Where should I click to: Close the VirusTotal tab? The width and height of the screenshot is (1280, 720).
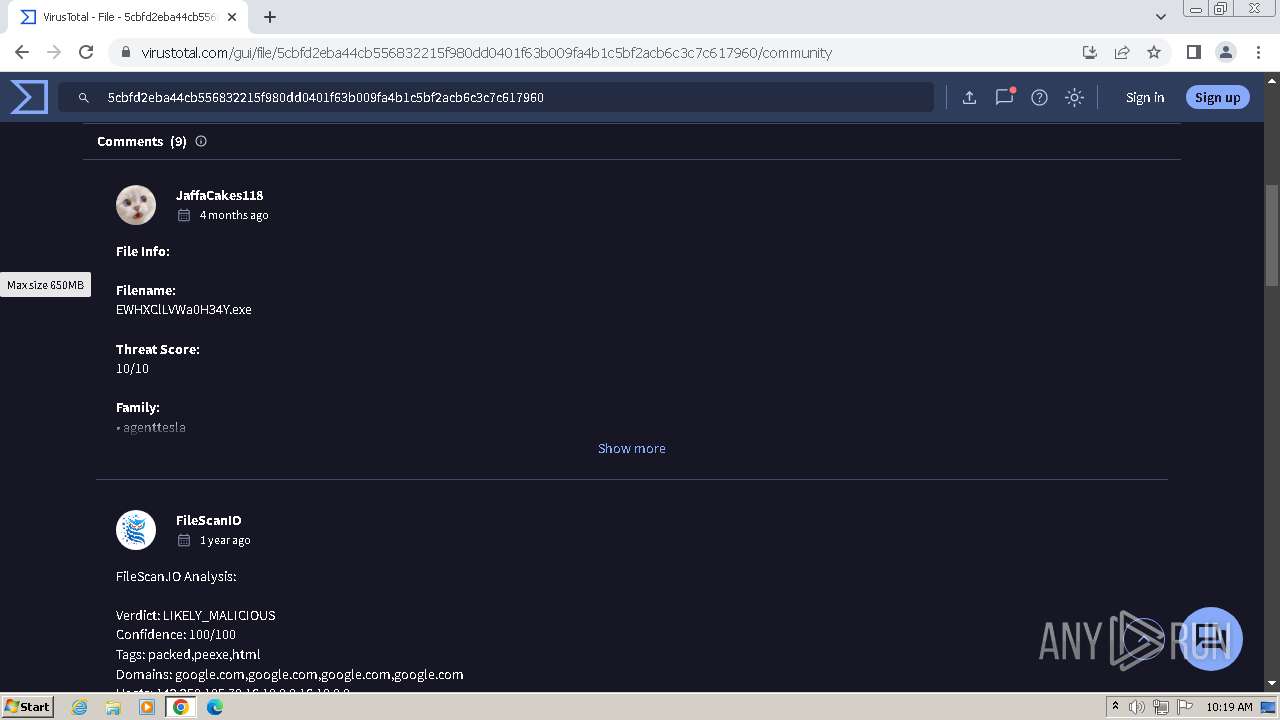point(232,17)
